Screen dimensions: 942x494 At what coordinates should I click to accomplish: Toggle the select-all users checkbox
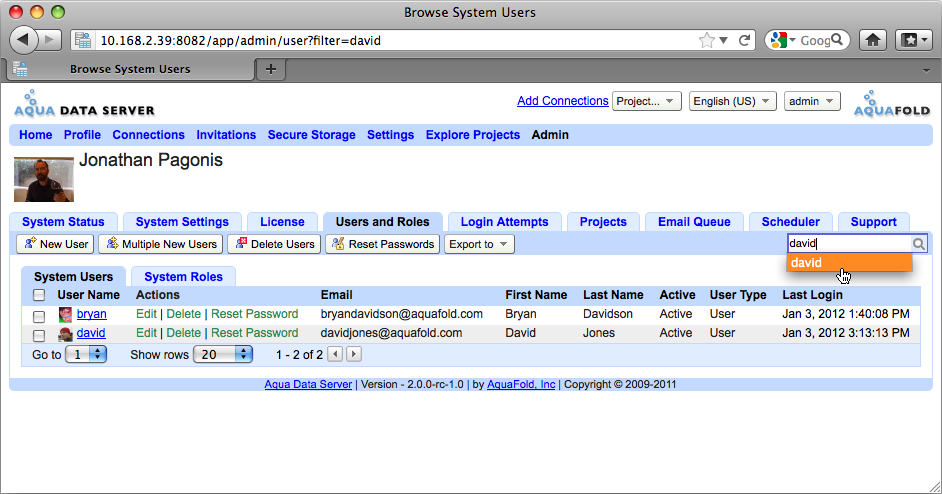coord(39,295)
